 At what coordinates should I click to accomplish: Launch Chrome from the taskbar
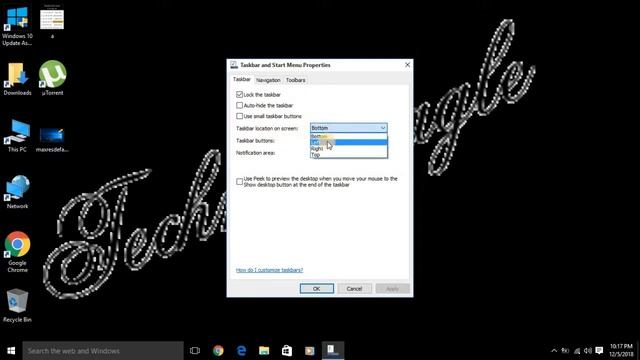coord(218,351)
